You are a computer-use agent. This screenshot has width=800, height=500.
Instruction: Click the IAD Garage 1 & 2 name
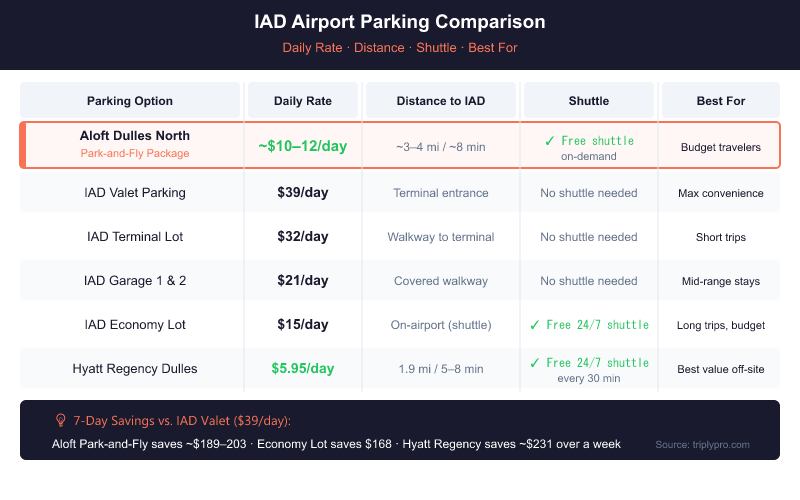click(135, 281)
